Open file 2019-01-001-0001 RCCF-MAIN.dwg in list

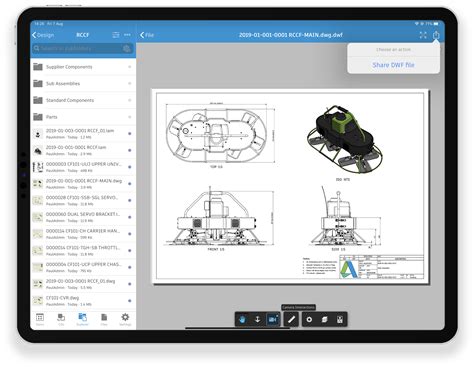(x=83, y=184)
